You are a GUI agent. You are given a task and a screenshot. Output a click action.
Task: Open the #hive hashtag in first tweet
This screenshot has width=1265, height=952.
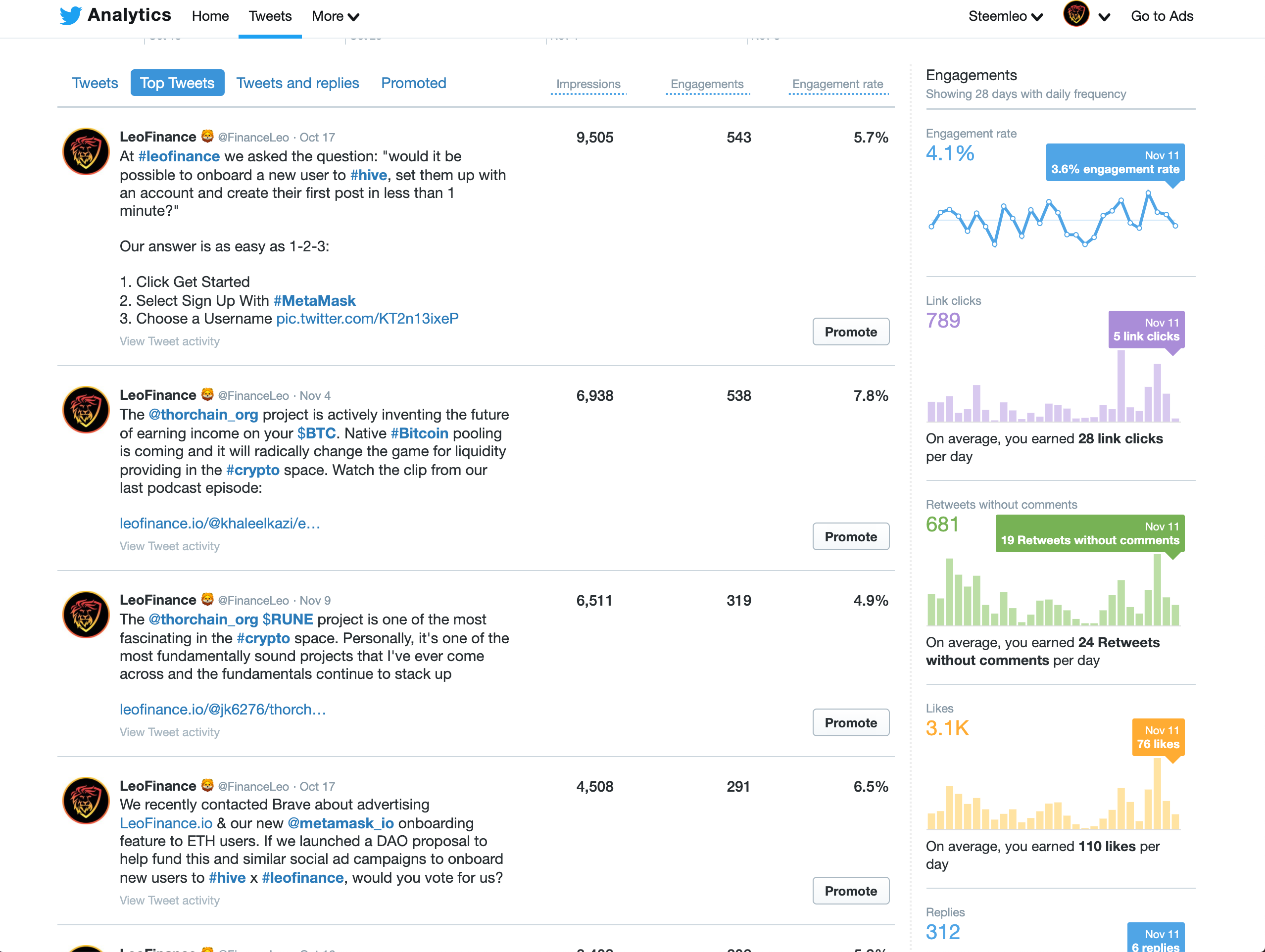coord(368,175)
